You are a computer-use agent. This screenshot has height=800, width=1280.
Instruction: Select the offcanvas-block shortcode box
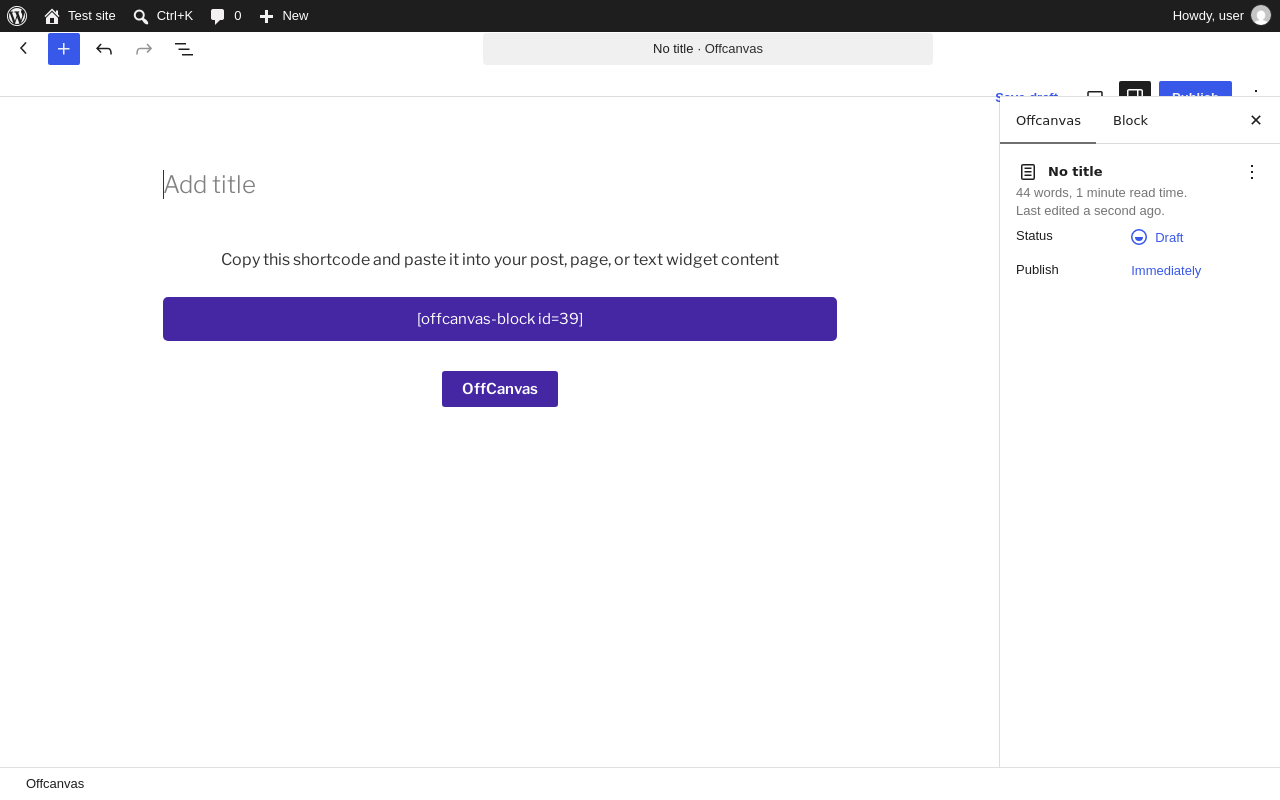point(500,319)
